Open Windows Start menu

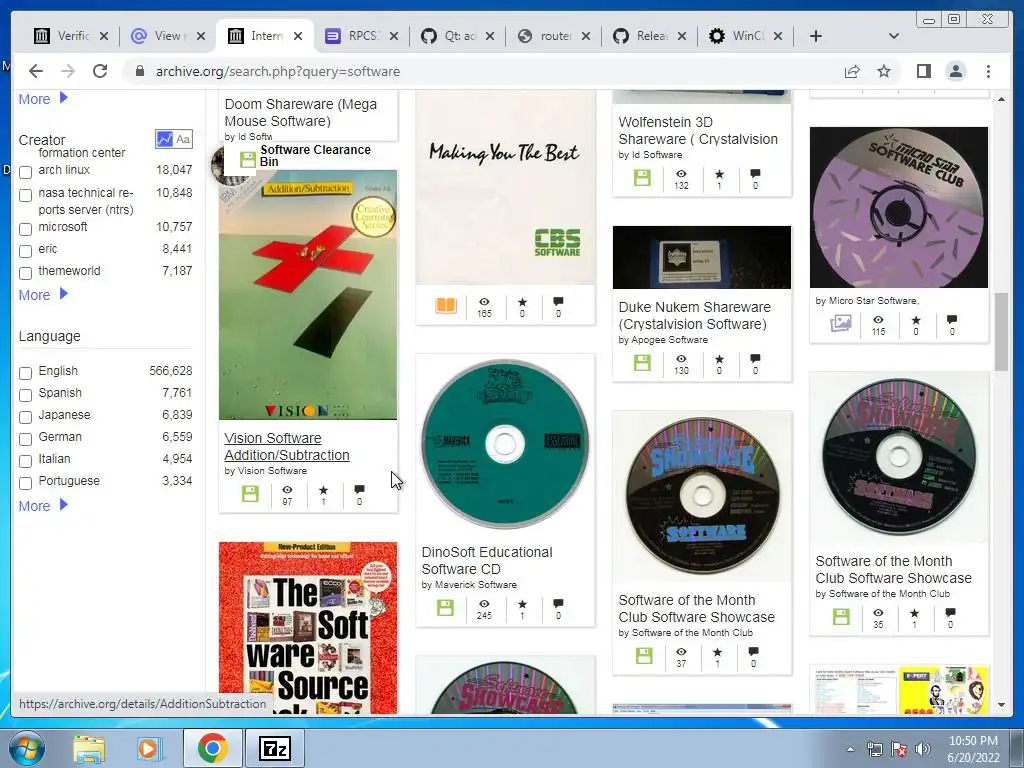[26, 748]
